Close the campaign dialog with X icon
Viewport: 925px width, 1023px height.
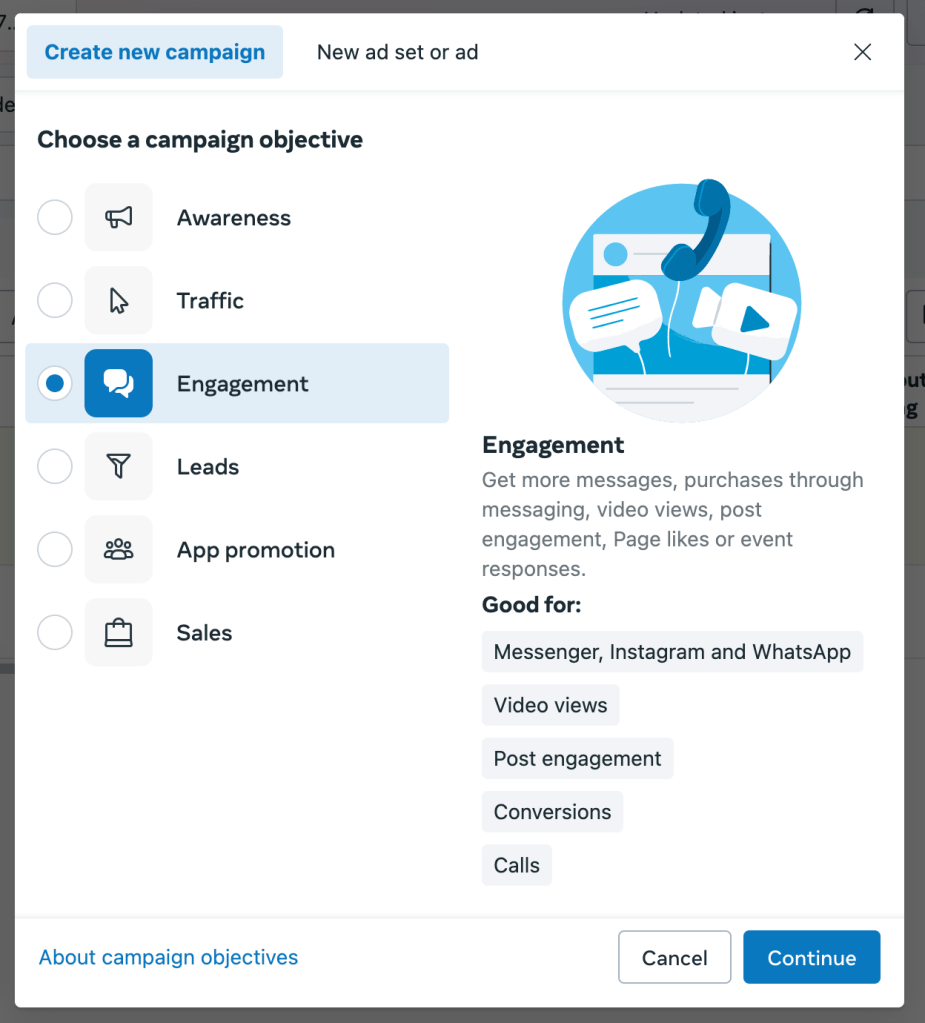click(862, 52)
